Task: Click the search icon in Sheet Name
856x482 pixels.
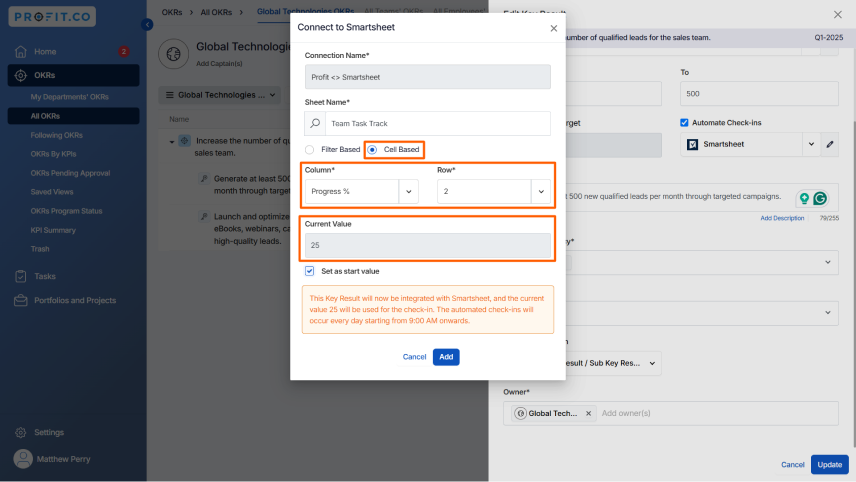Action: 315,123
